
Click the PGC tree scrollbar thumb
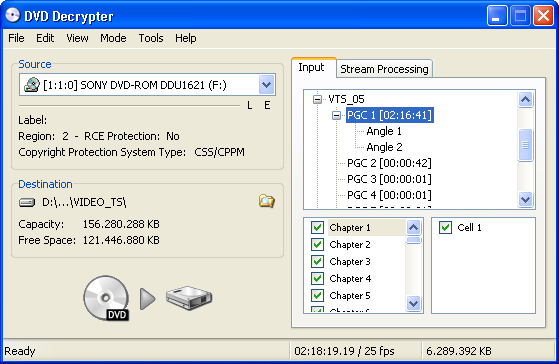[525, 145]
